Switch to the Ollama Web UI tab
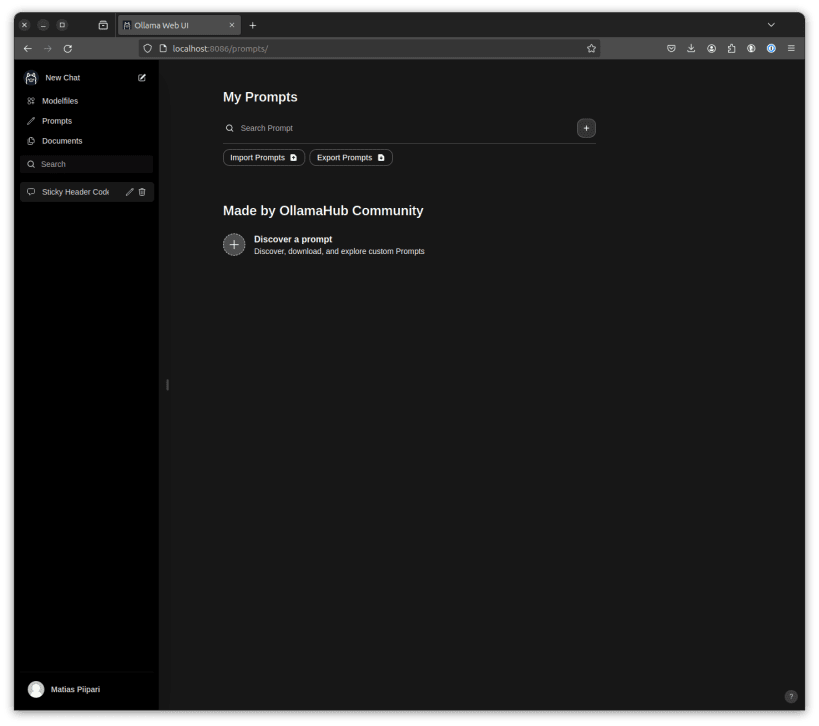This screenshot has width=819, height=726. pyautogui.click(x=180, y=25)
